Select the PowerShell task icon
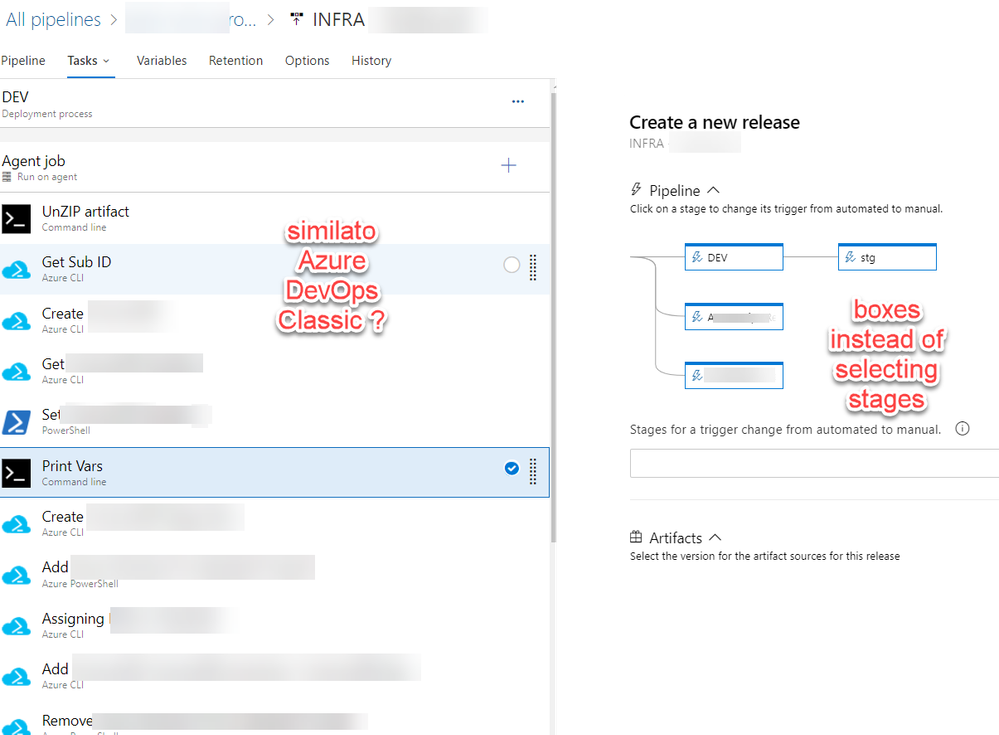 pyautogui.click(x=16, y=422)
